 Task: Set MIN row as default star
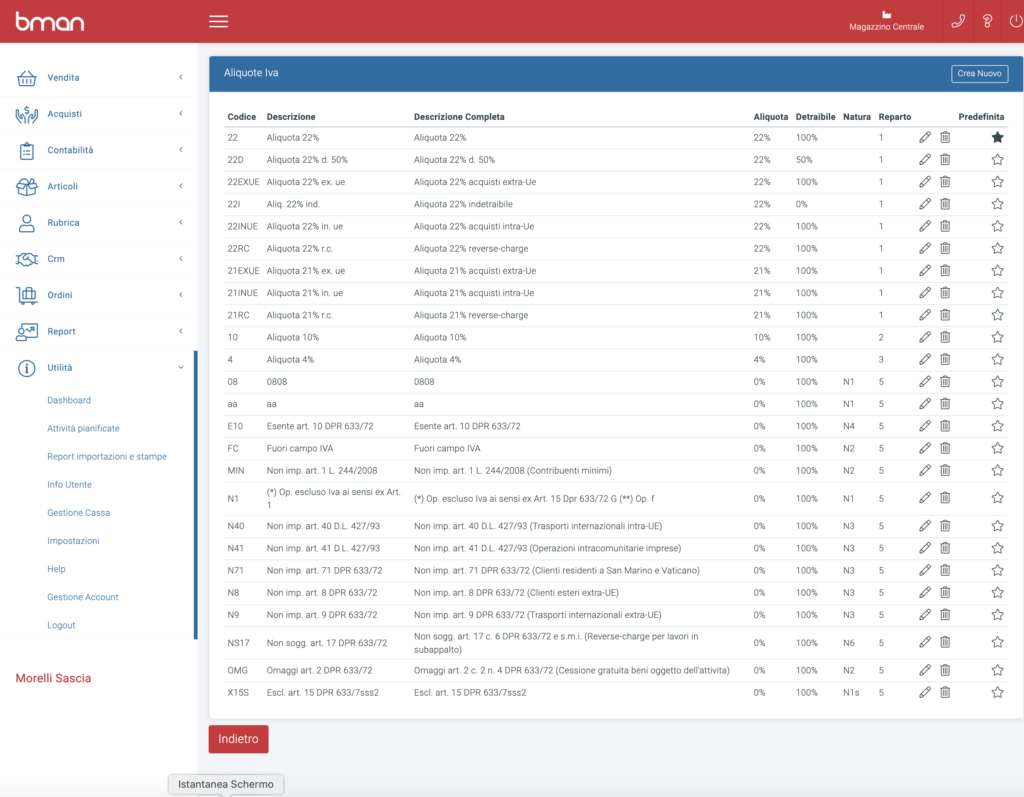(x=997, y=470)
